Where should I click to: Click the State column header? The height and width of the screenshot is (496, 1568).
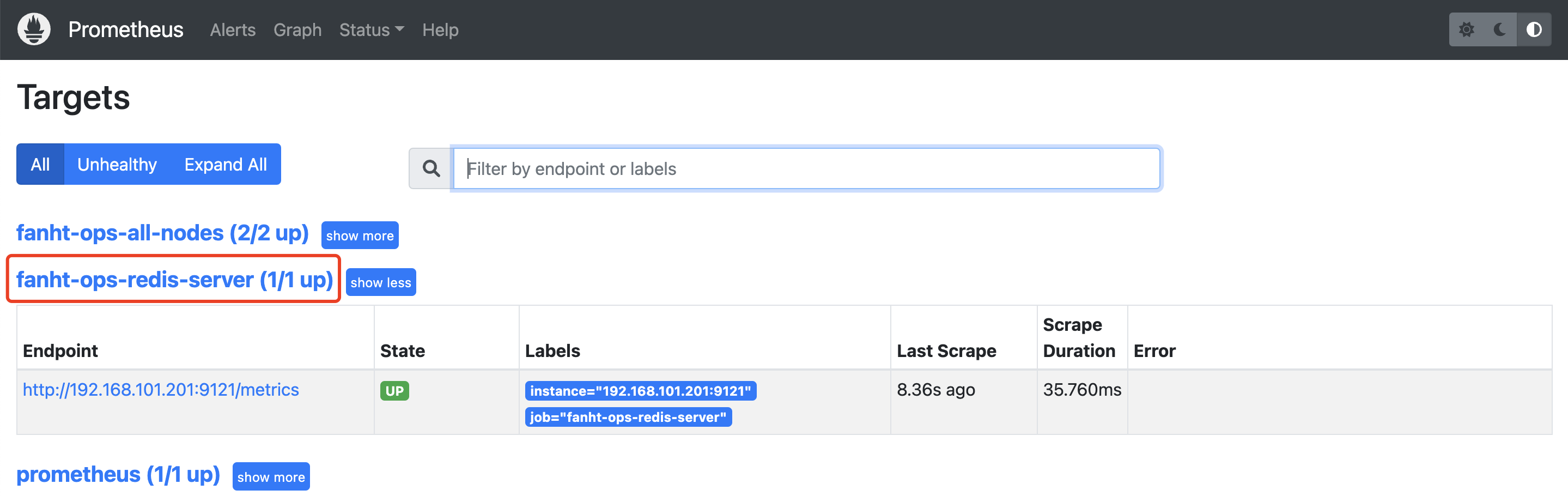(402, 350)
